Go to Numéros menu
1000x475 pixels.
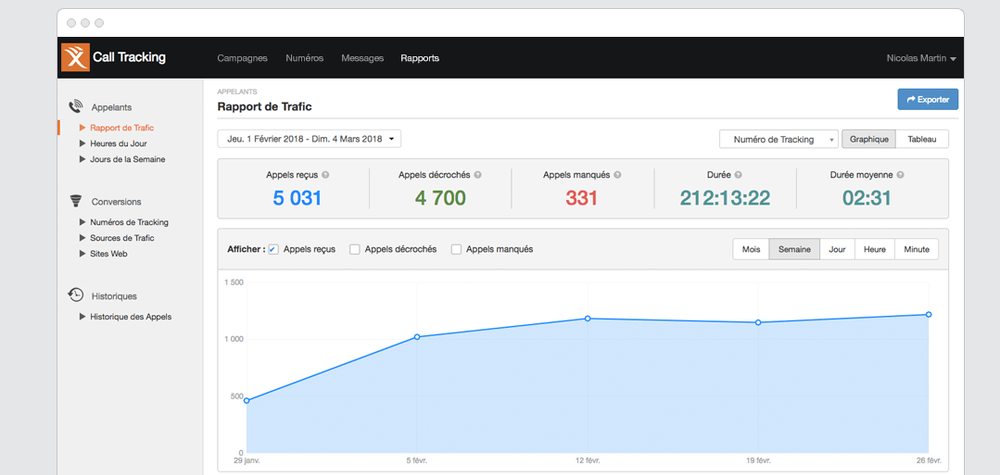tap(304, 58)
